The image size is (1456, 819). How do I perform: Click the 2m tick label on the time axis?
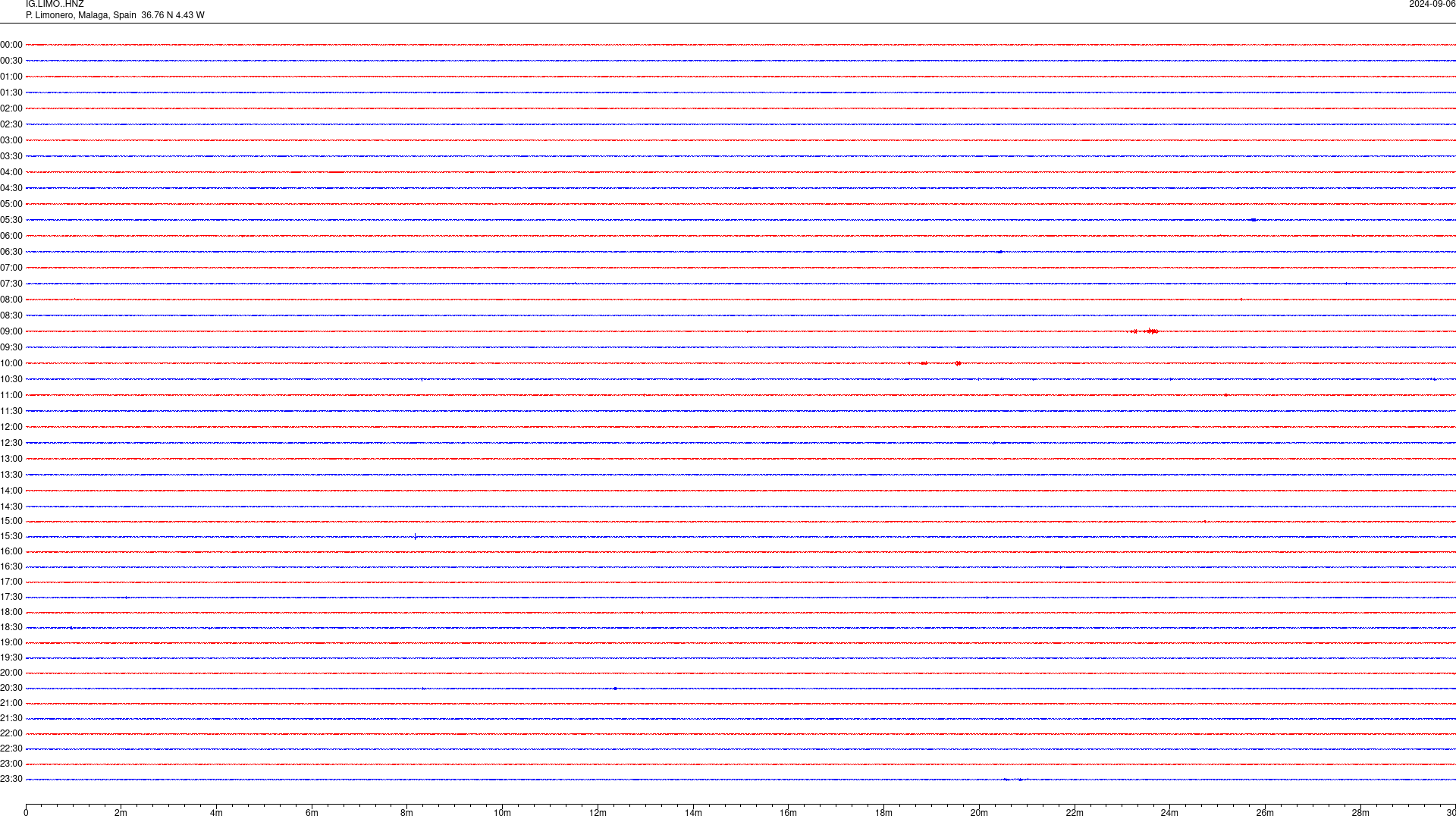[121, 813]
